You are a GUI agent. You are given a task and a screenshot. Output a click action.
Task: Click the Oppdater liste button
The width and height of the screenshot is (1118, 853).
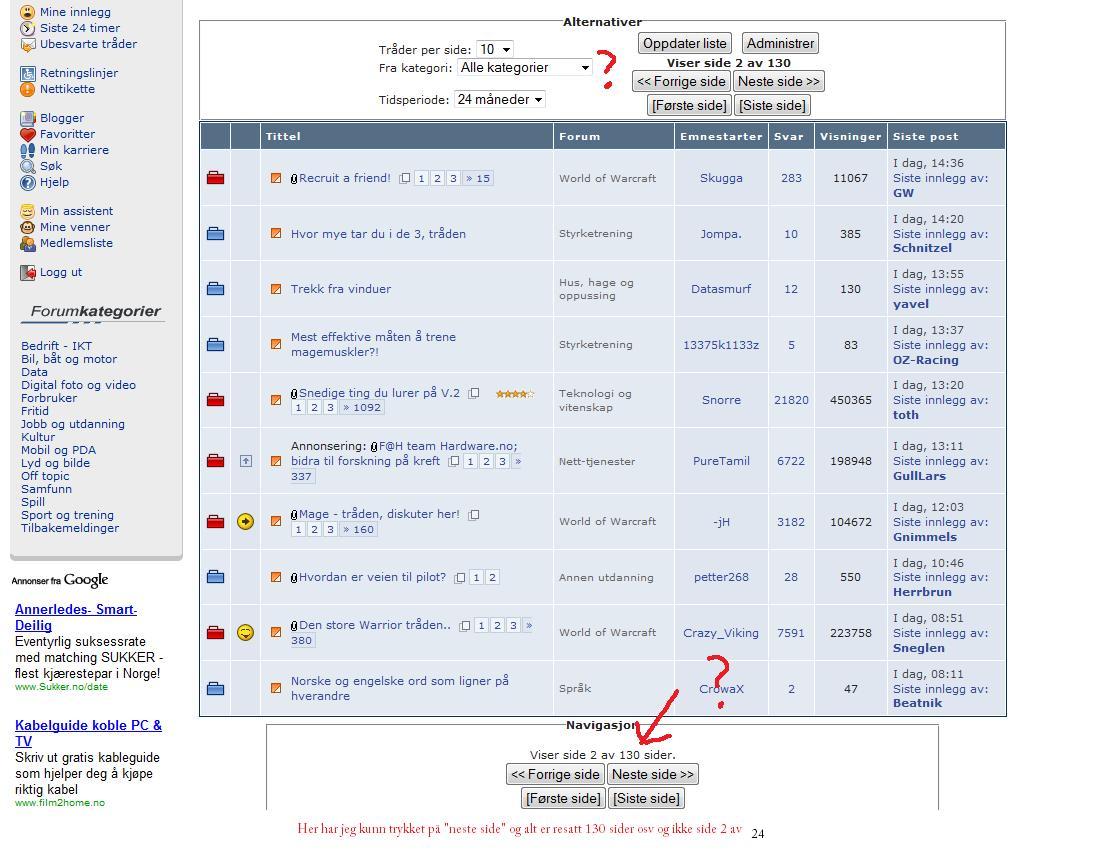point(684,44)
